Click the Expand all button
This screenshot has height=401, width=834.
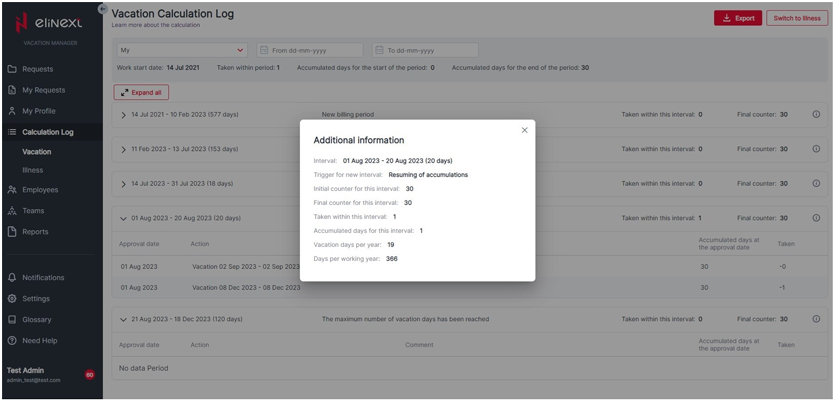(141, 92)
